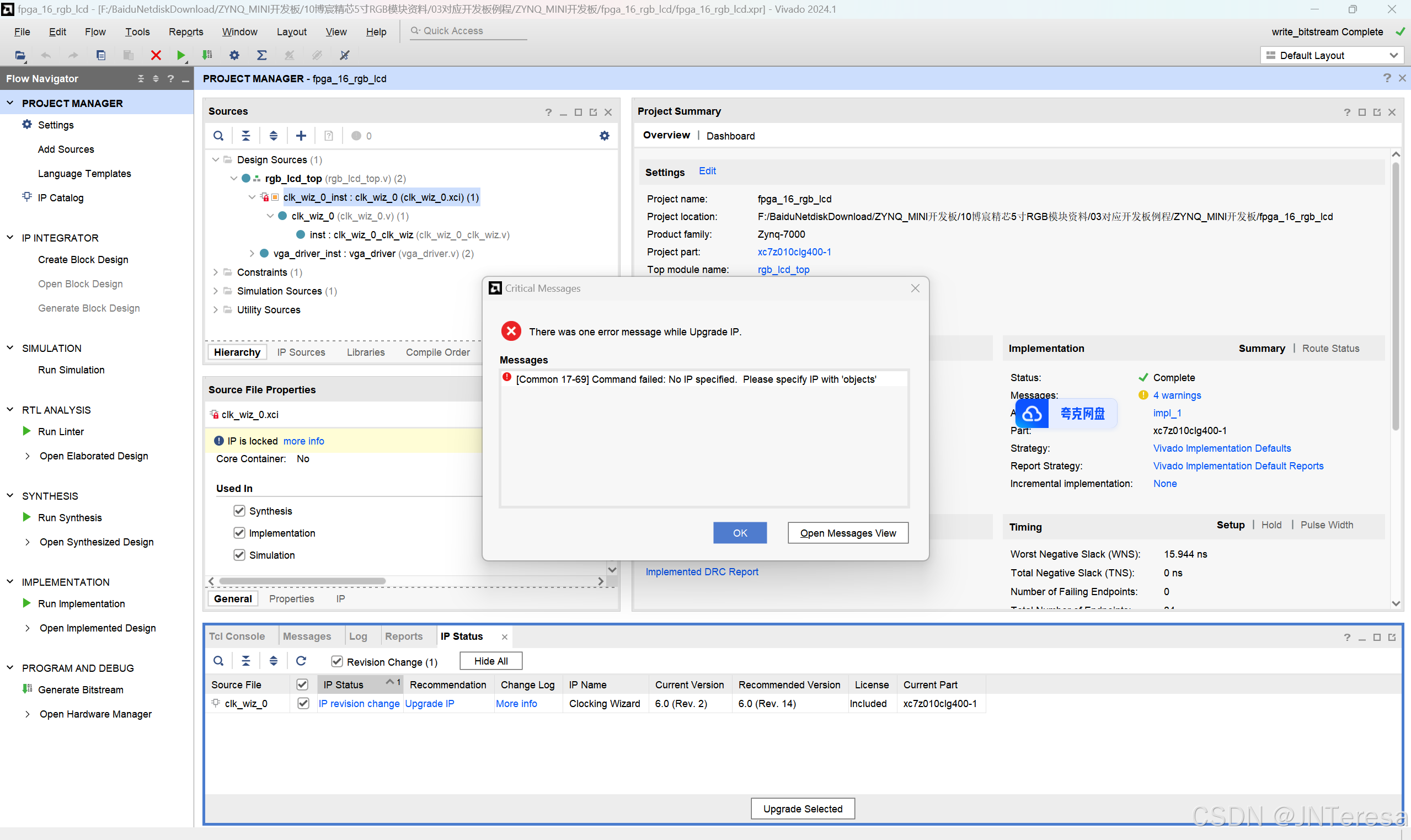1411x840 pixels.
Task: Switch to the Tcl Console tab
Action: pyautogui.click(x=237, y=636)
